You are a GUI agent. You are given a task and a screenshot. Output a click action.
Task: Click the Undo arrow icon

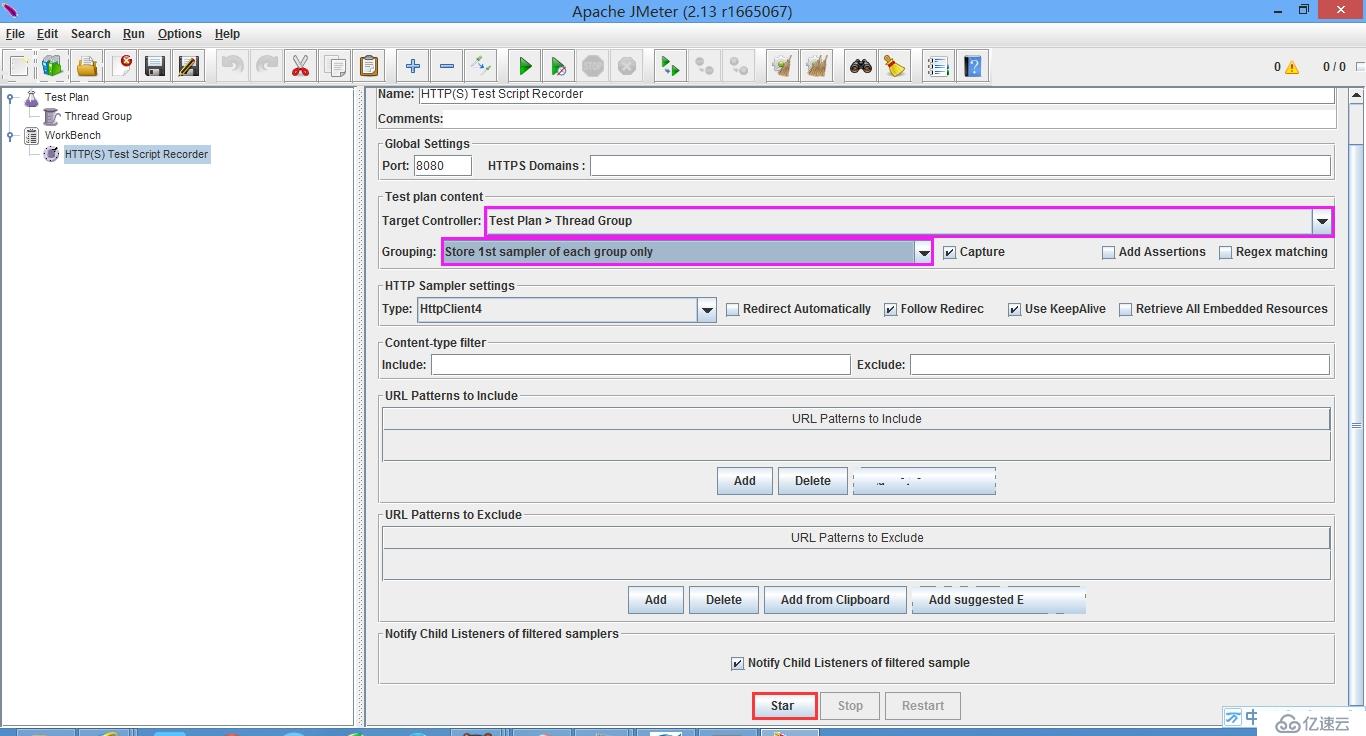point(233,67)
